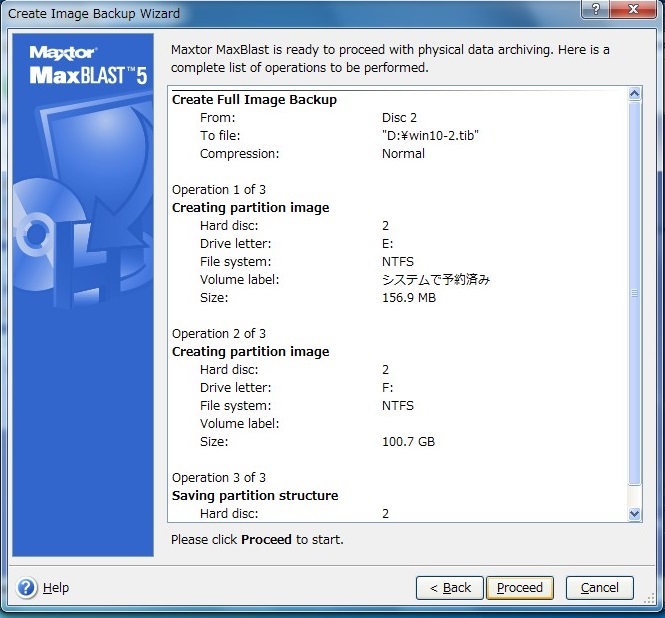Click 'Operation 2 of 3' line
Screen dimensions: 665x618
pyautogui.click(x=219, y=333)
